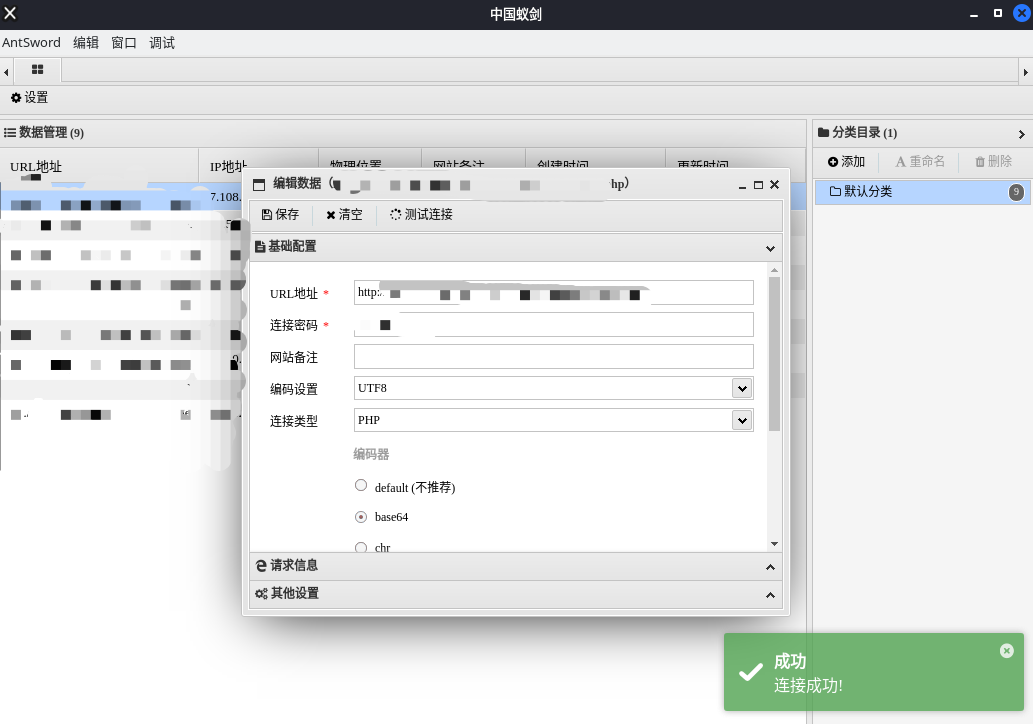Click the 编辑数据 dialog window icon
1033x724 pixels.
(260, 184)
